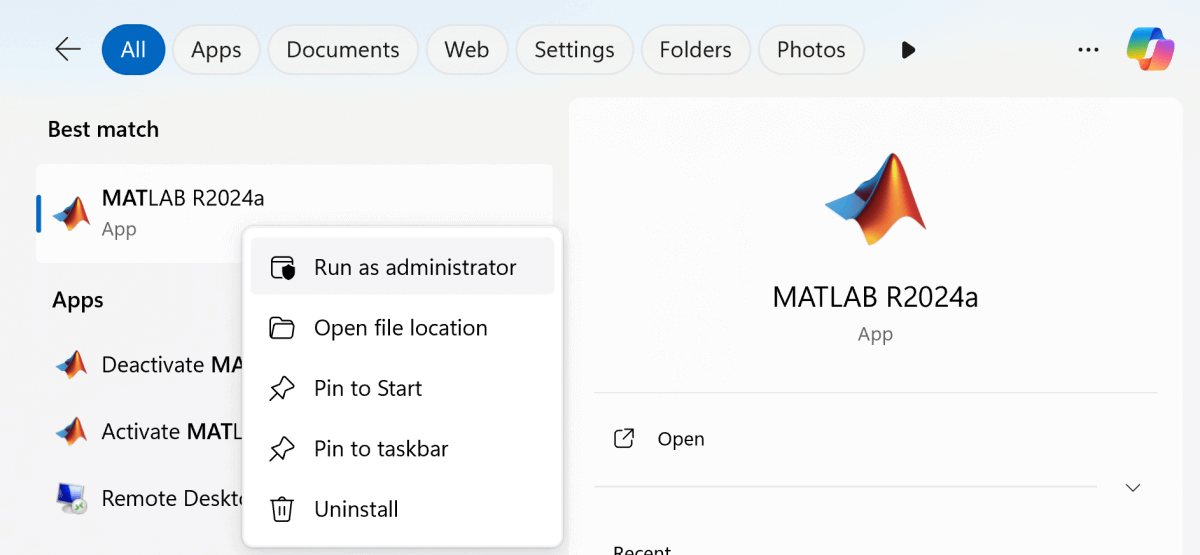
Task: Click the trash icon beside Uninstall
Action: tap(283, 509)
